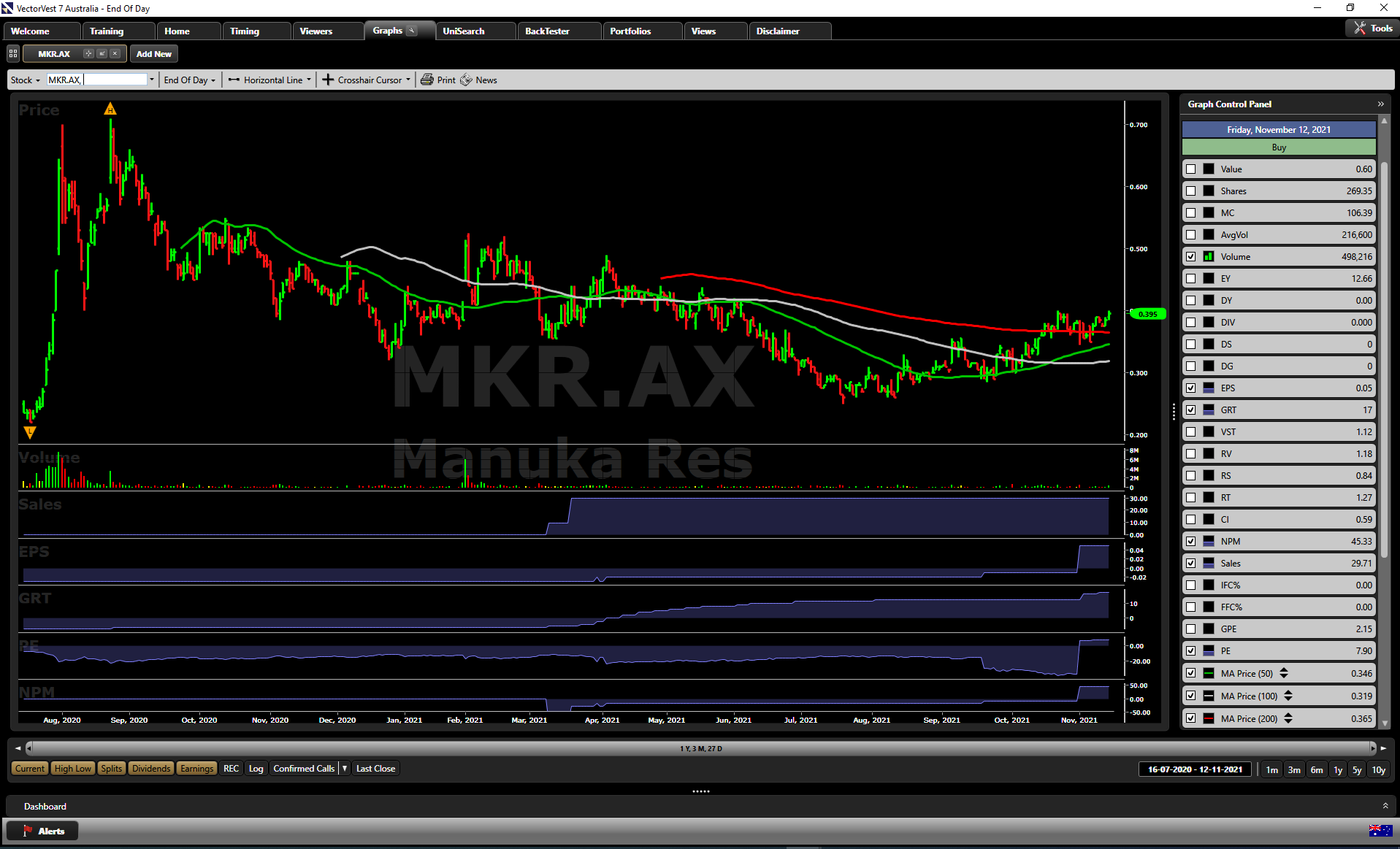Click the move icon on the MKR.AX tab
The height and width of the screenshot is (849, 1400).
point(88,53)
